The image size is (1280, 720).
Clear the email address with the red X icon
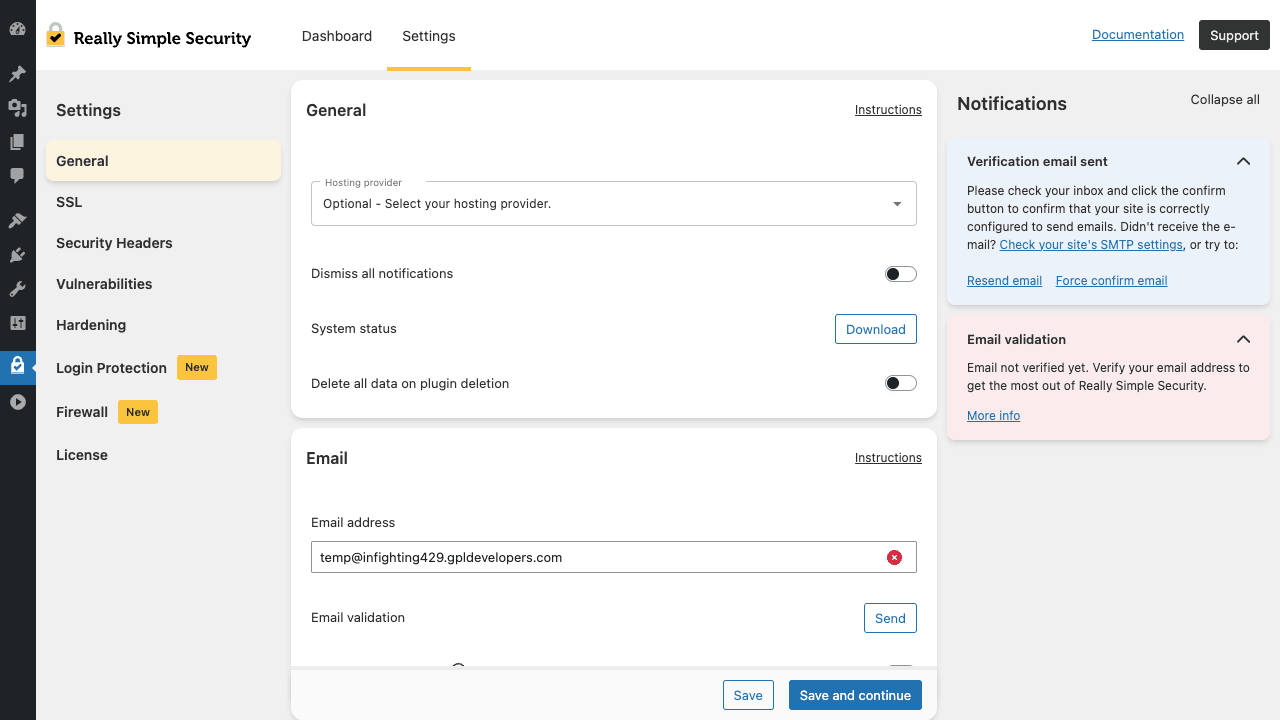894,558
